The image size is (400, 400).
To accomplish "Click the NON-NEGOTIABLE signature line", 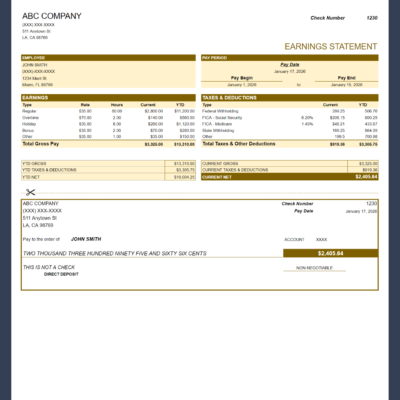I will (x=314, y=268).
